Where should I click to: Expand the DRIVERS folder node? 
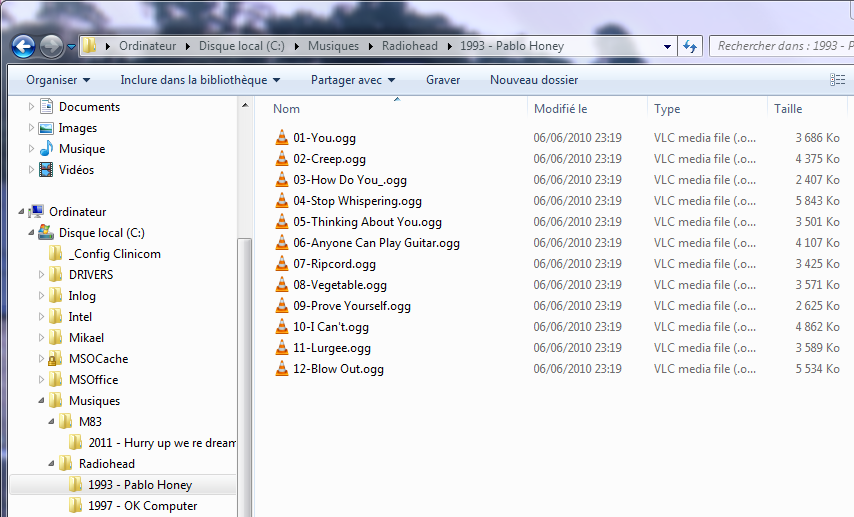click(41, 275)
